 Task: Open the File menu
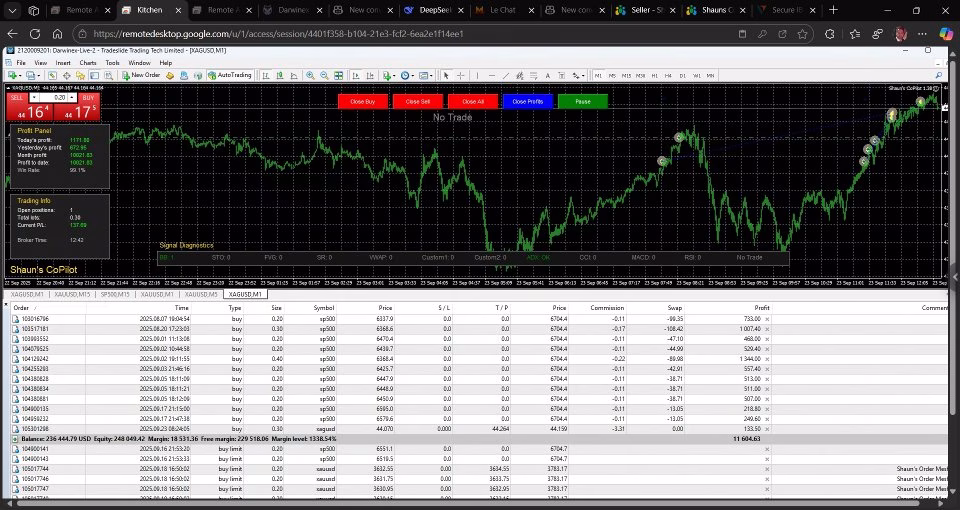click(21, 62)
